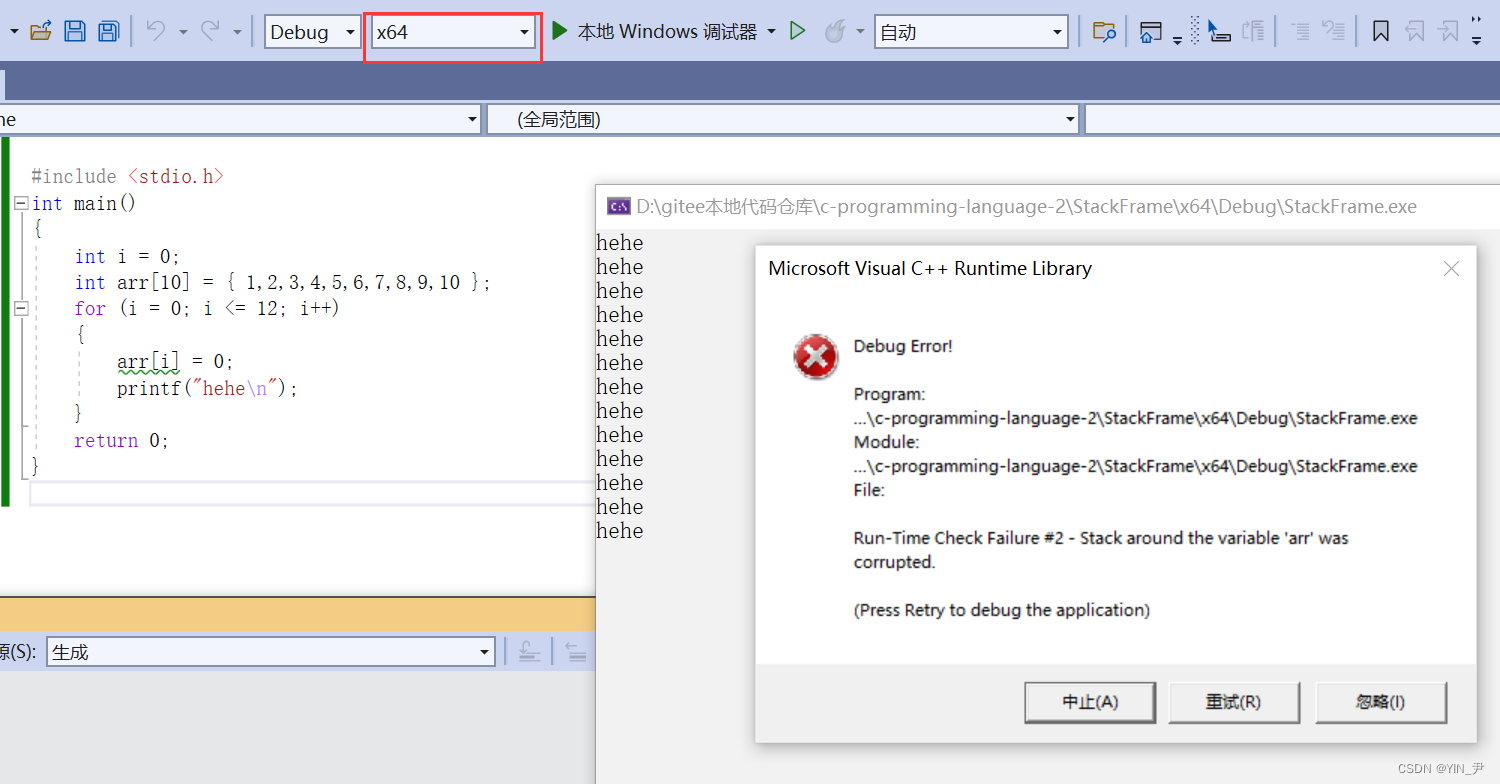Click the return 0 line

point(122,441)
